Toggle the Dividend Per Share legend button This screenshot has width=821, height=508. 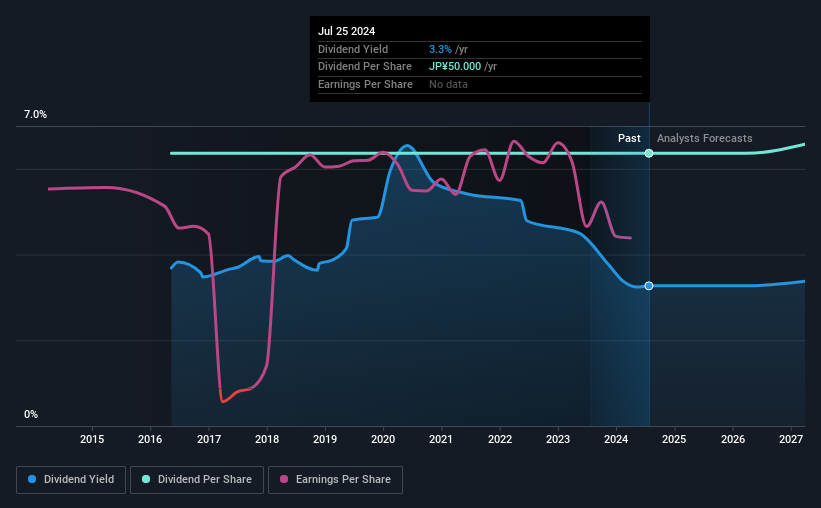197,480
